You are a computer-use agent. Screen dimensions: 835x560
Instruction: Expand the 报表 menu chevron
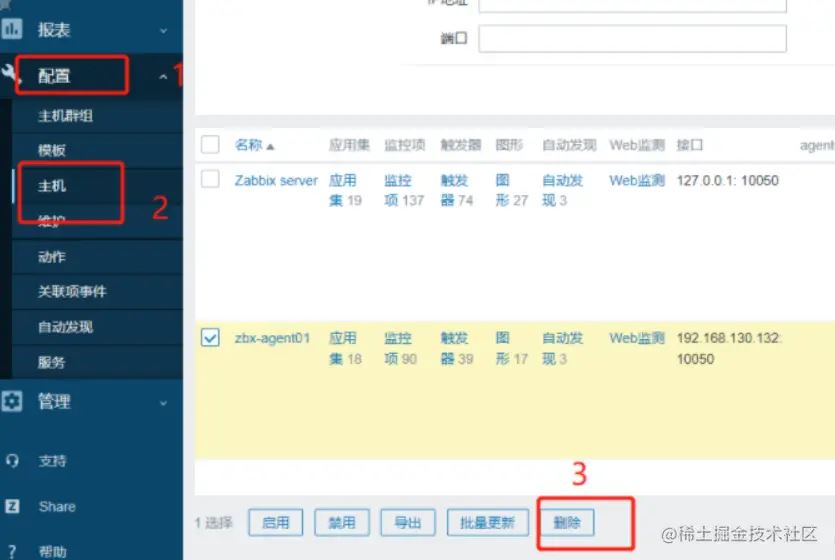coord(163,31)
